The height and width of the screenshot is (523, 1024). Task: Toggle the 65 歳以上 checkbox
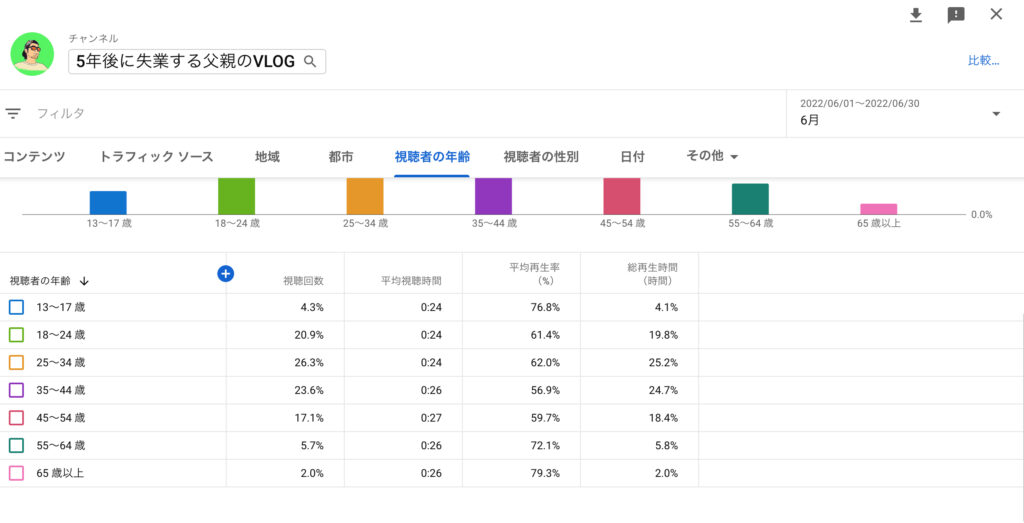click(x=16, y=473)
